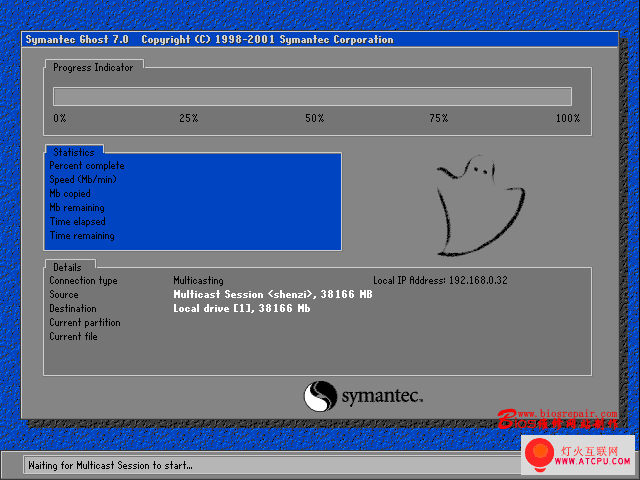Click the Ghost mascot drawing
The image size is (640, 480).
pyautogui.click(x=480, y=206)
